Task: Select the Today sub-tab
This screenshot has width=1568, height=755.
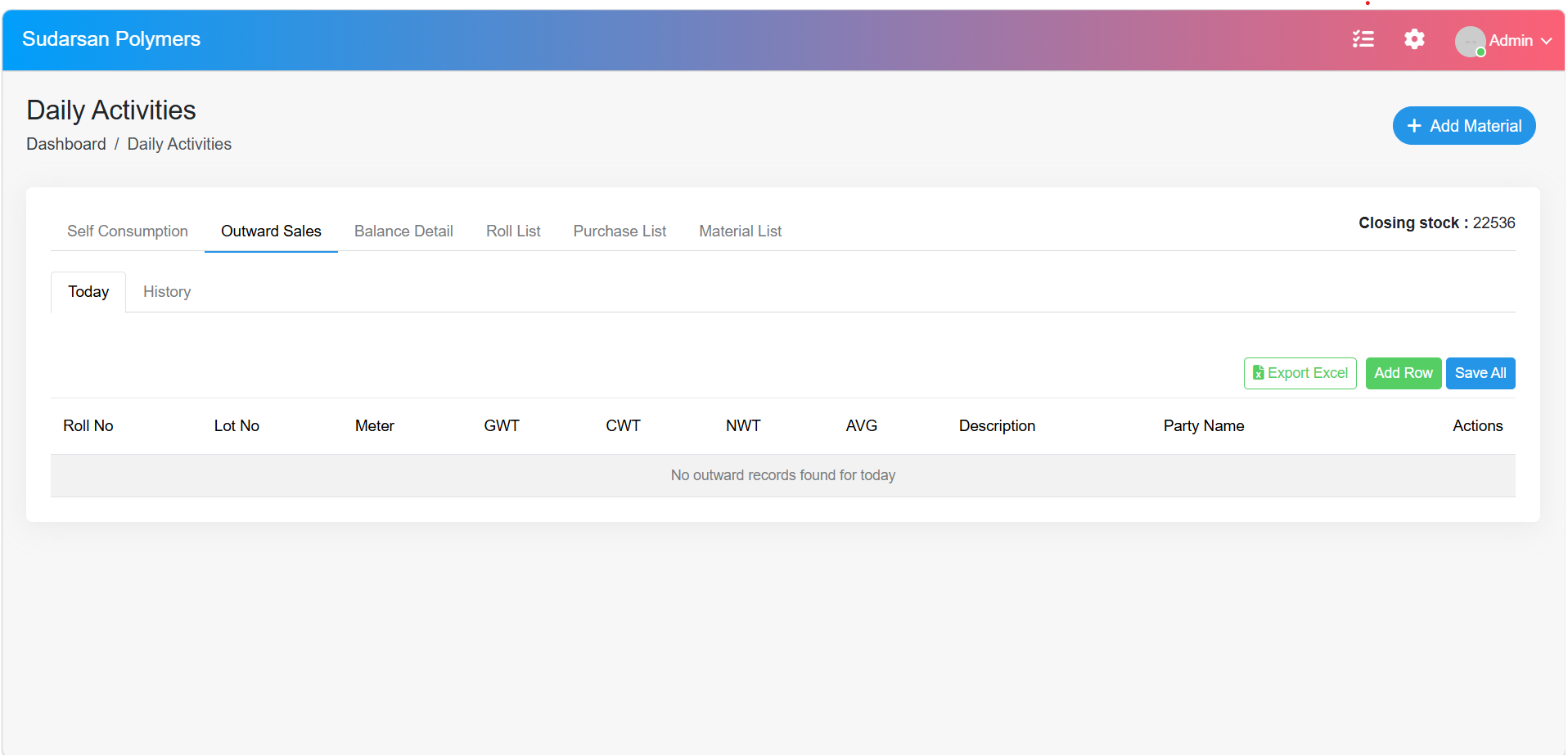Action: [x=88, y=292]
